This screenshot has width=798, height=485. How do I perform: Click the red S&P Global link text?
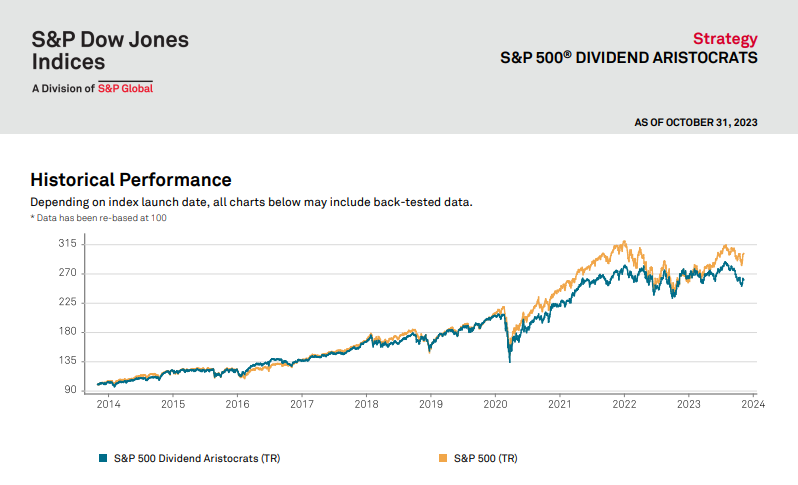click(x=125, y=89)
